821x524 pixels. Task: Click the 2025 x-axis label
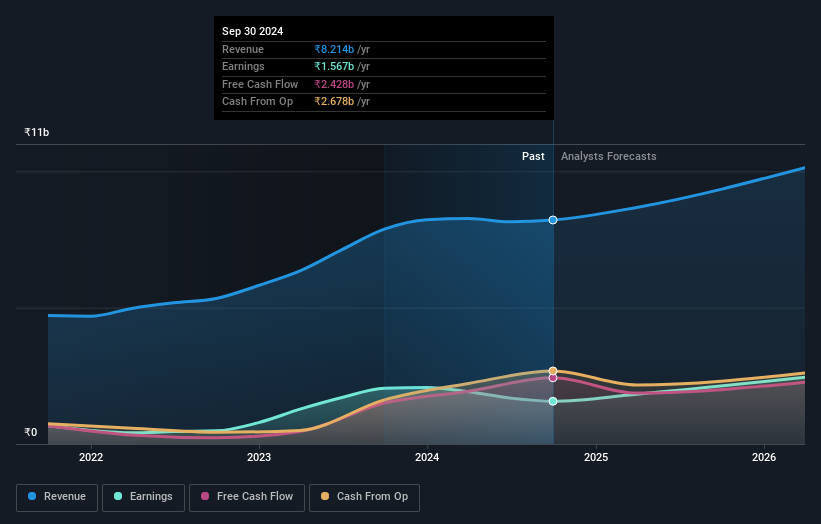click(x=596, y=457)
